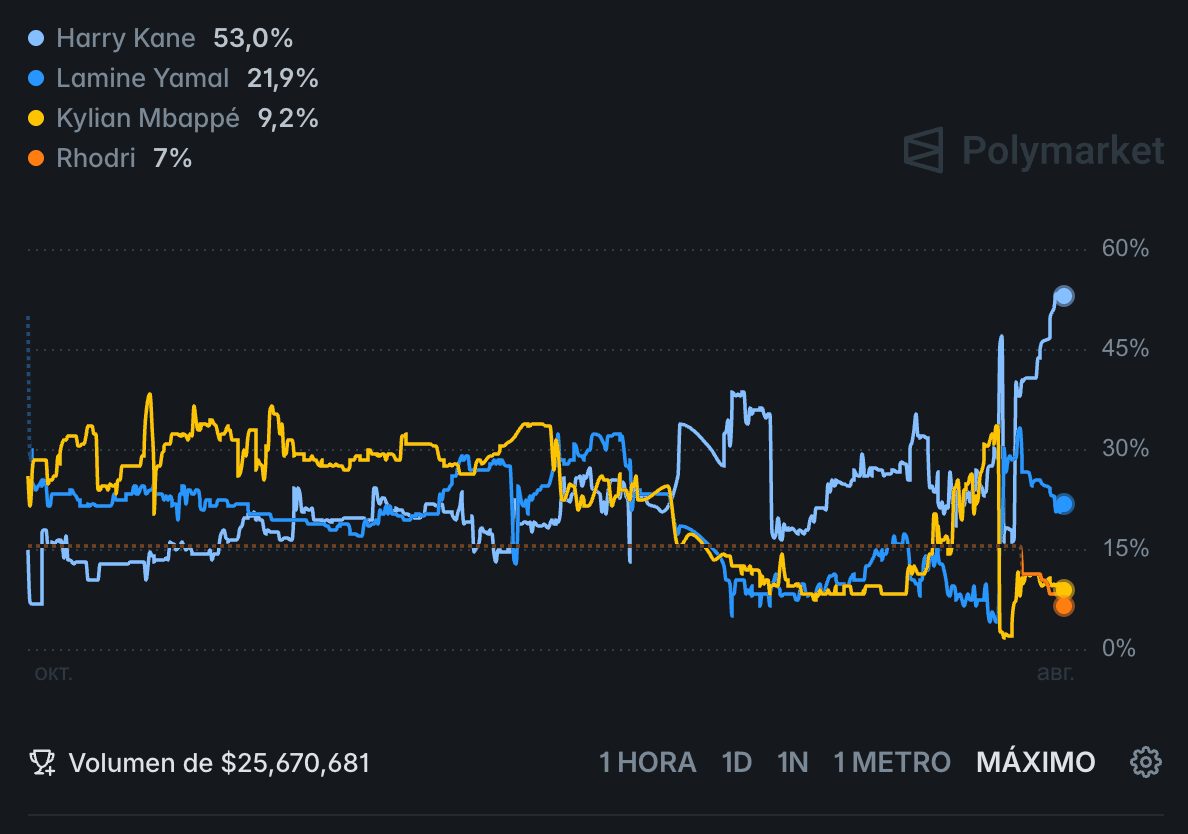The height and width of the screenshot is (834, 1188).
Task: Click Kylian Mbappé's yellow endpoint marker
Action: [1064, 589]
